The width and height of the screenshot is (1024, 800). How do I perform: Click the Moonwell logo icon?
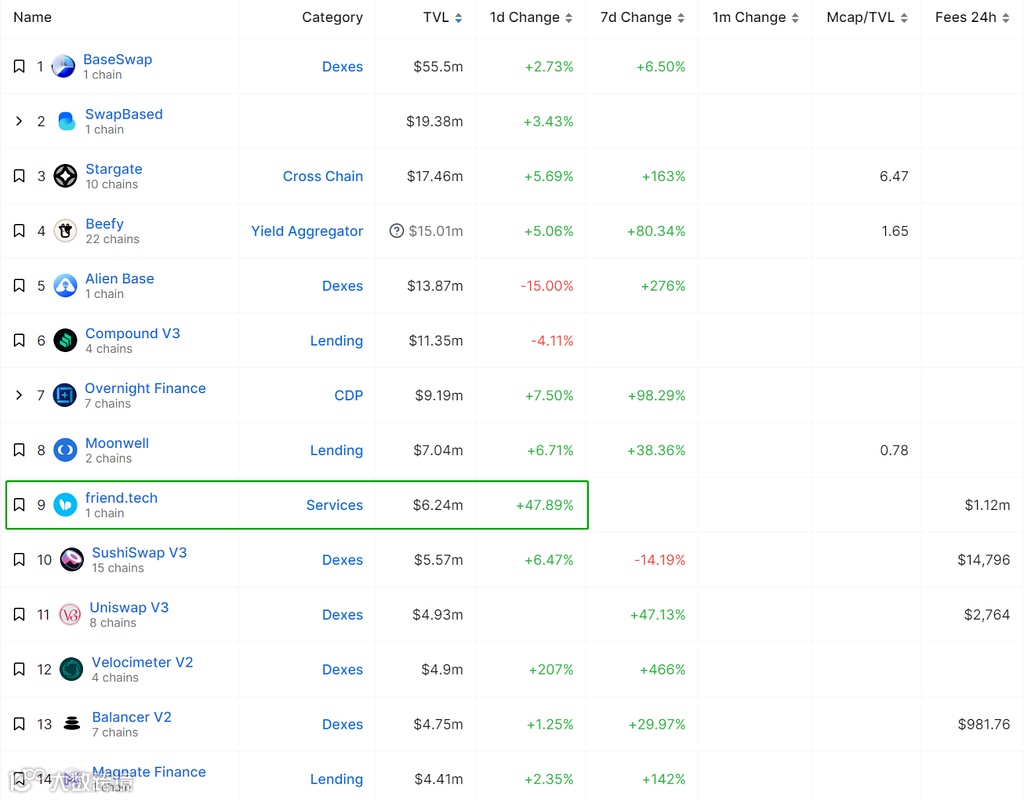[x=65, y=451]
